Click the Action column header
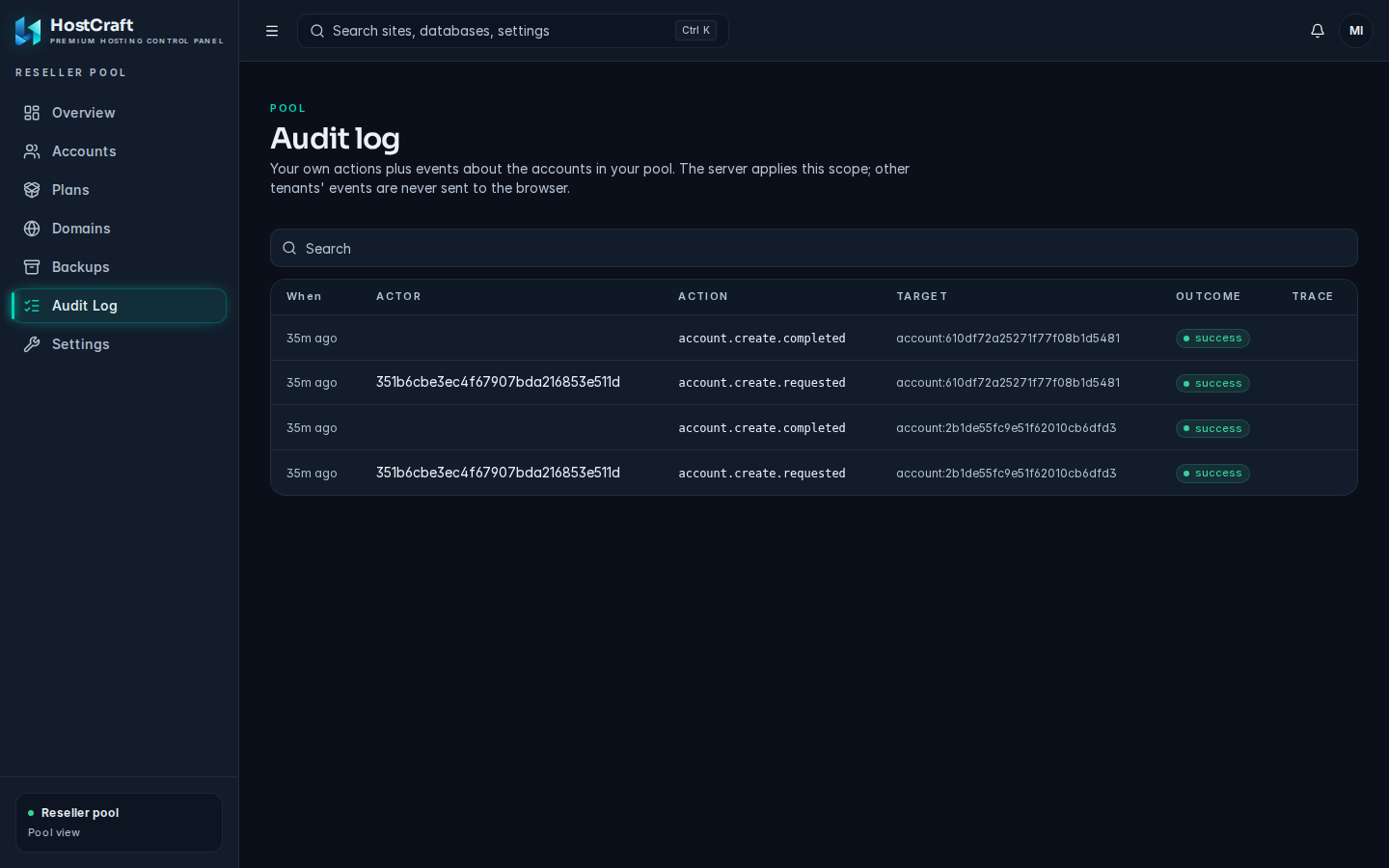Viewport: 1389px width, 868px height. tap(703, 296)
